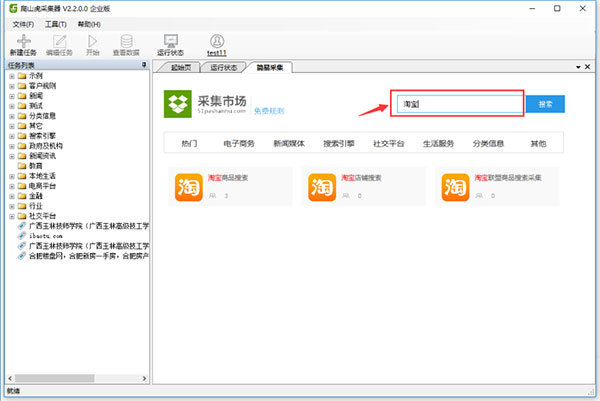Screen dimensions: 600x401
Task: Open the tab list dropdown arrow
Action: click(578, 67)
